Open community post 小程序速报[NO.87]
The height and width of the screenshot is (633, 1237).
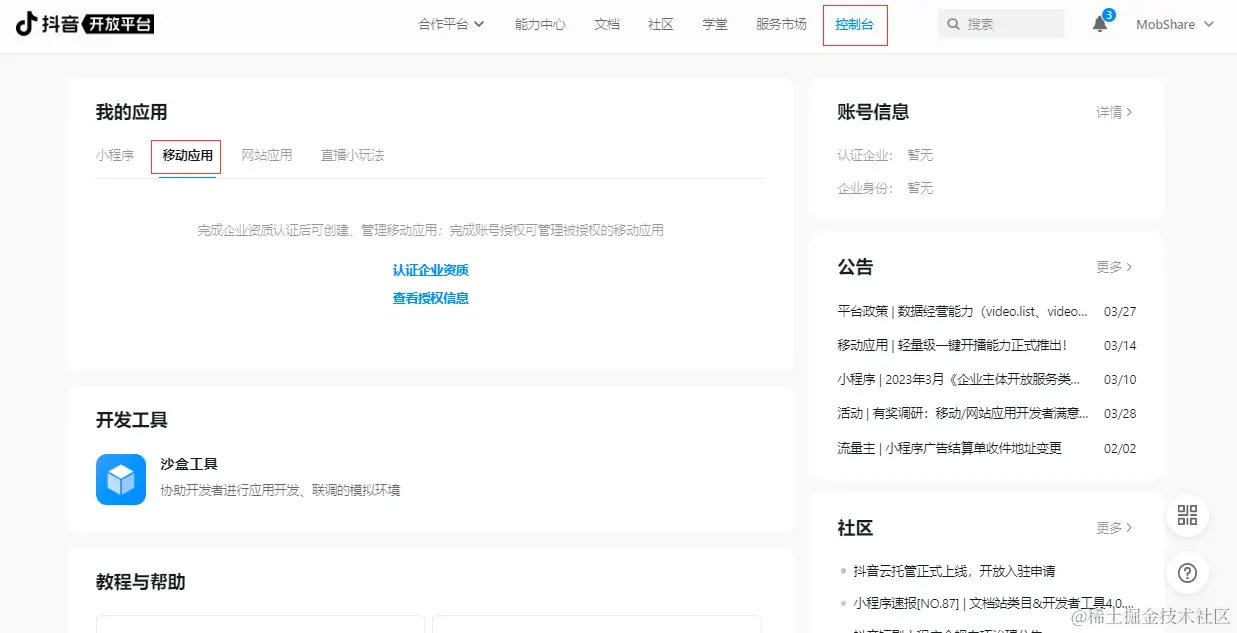coord(993,603)
